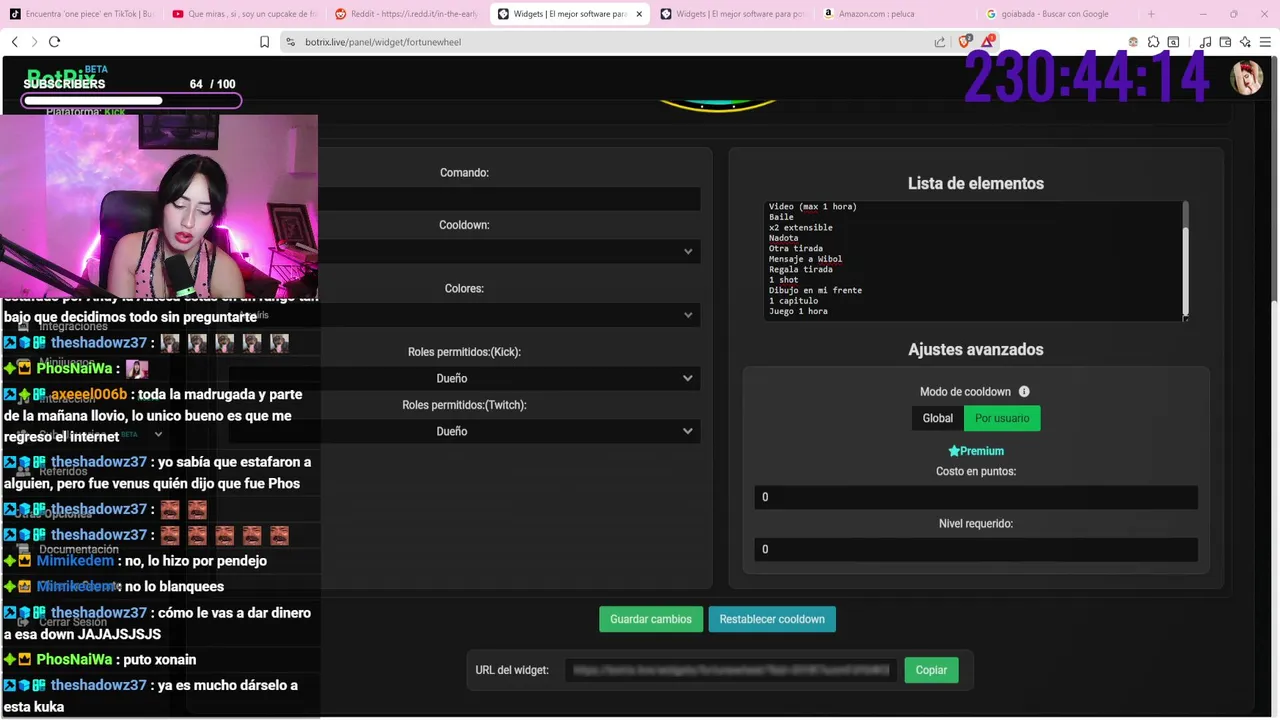Click 'Regala tirada' line in list
Screen dimensions: 1280x720
click(800, 269)
